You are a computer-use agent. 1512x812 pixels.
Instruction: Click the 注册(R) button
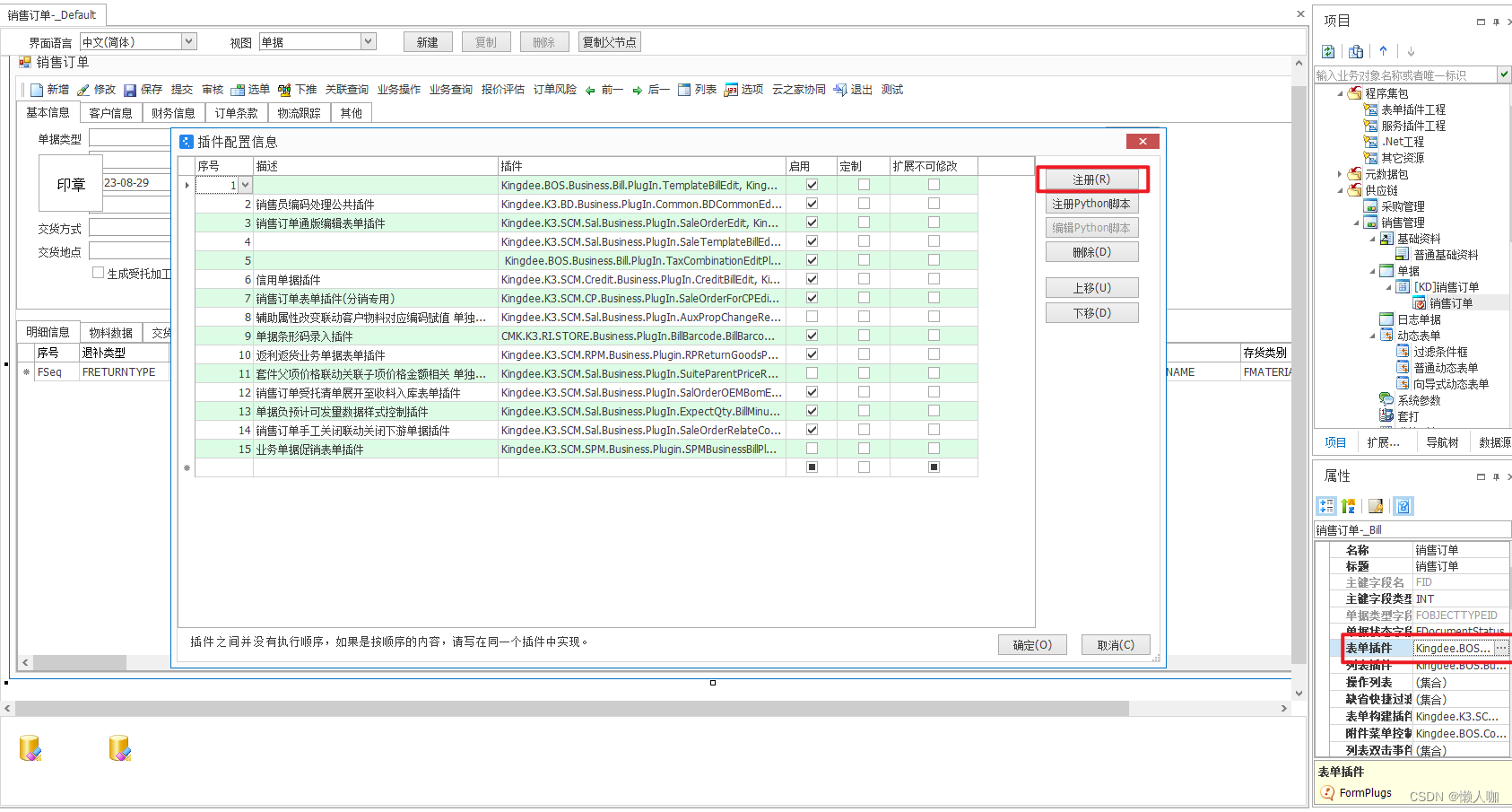click(x=1091, y=179)
